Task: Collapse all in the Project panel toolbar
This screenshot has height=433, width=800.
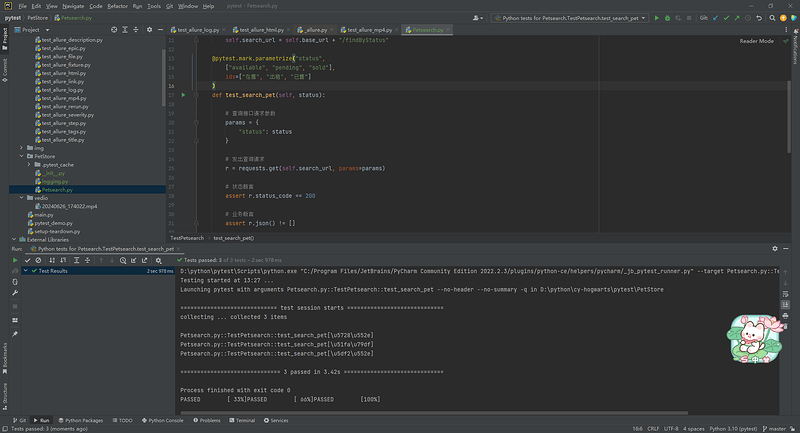Action: tap(136, 30)
